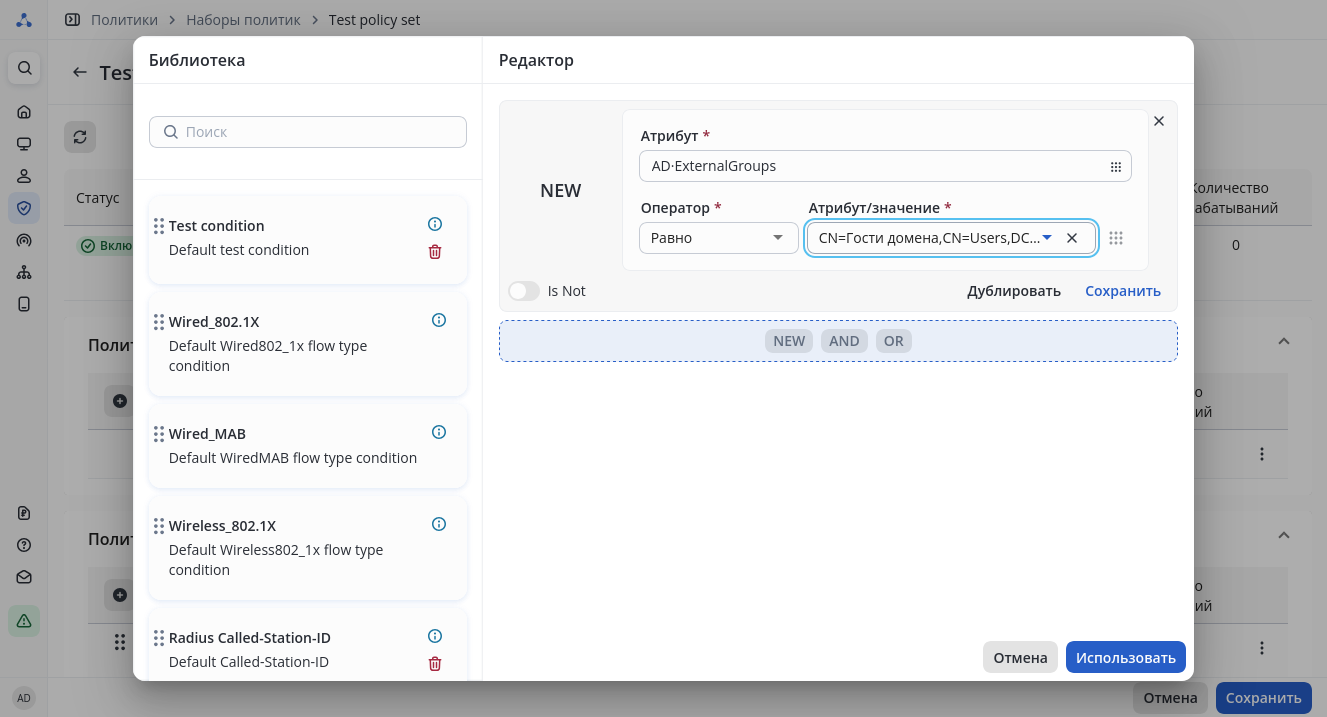Show info for Wired_MAB condition
This screenshot has height=717, width=1327.
439,432
